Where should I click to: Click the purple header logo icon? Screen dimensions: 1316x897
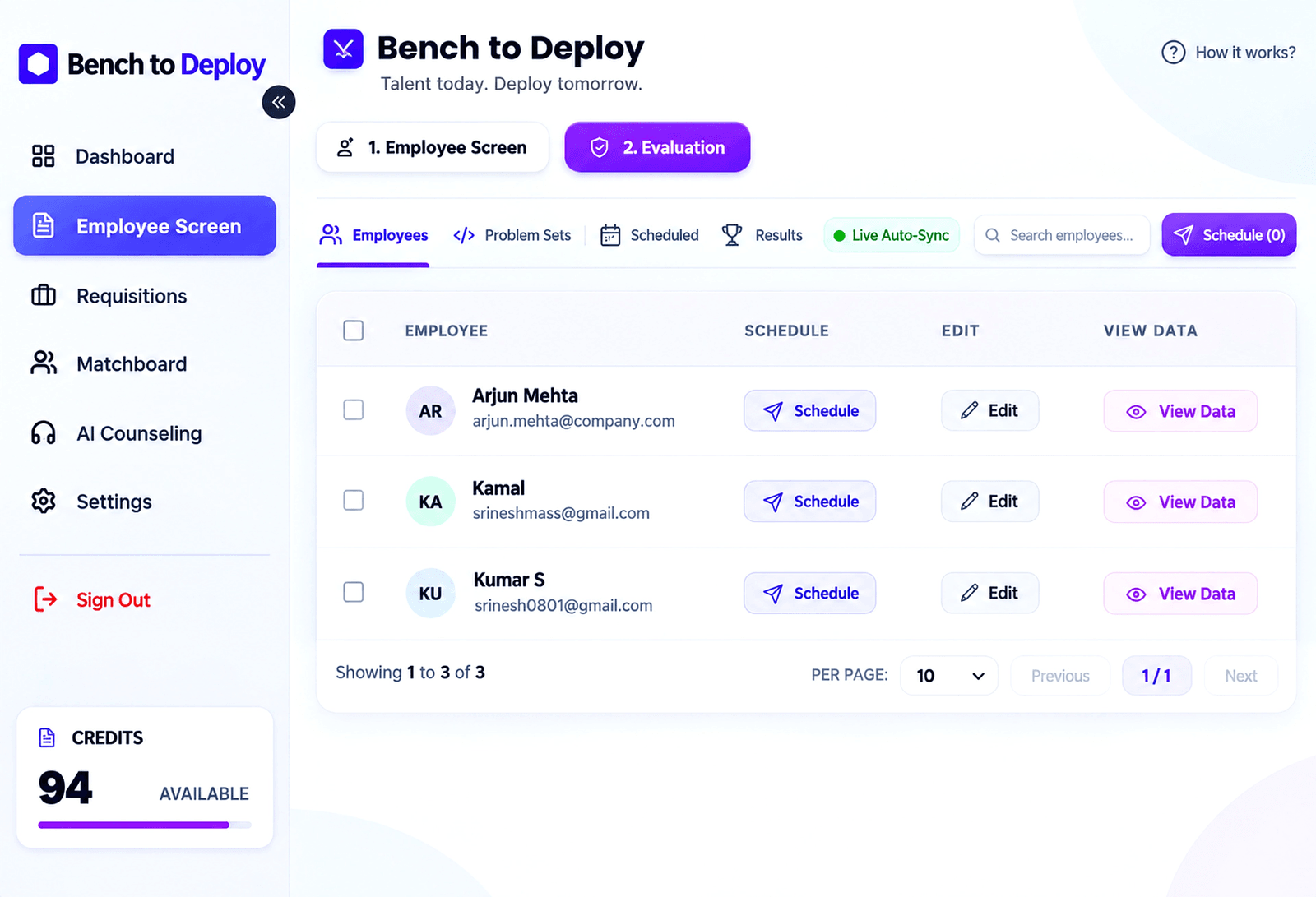pos(343,49)
